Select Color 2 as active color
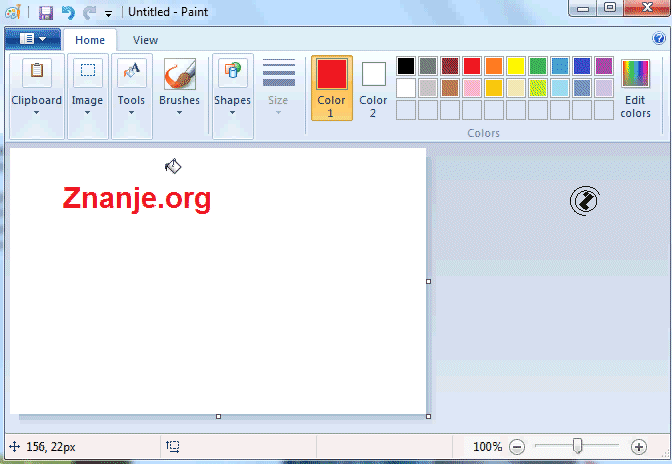 (373, 88)
